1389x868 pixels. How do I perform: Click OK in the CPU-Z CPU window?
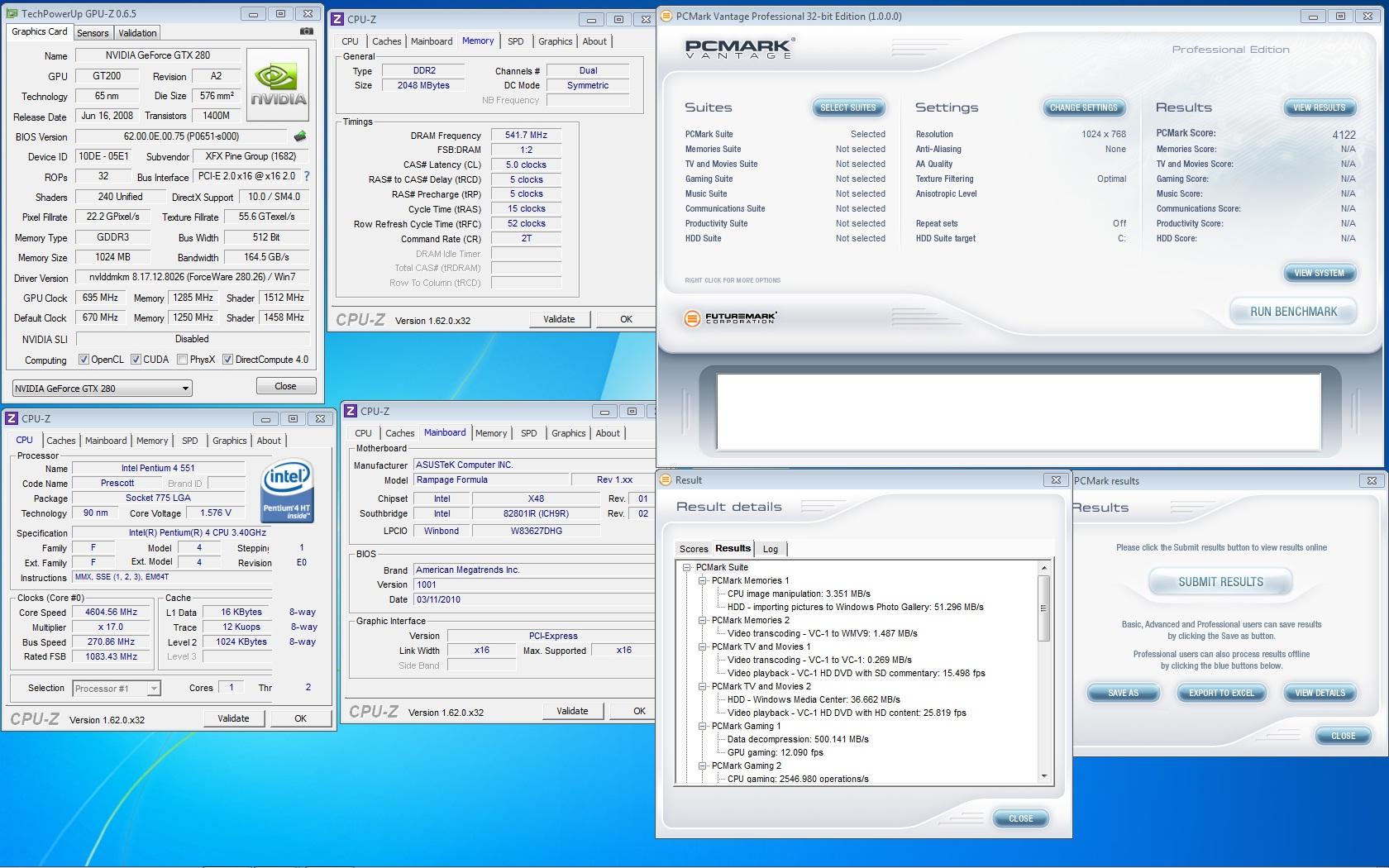[301, 718]
